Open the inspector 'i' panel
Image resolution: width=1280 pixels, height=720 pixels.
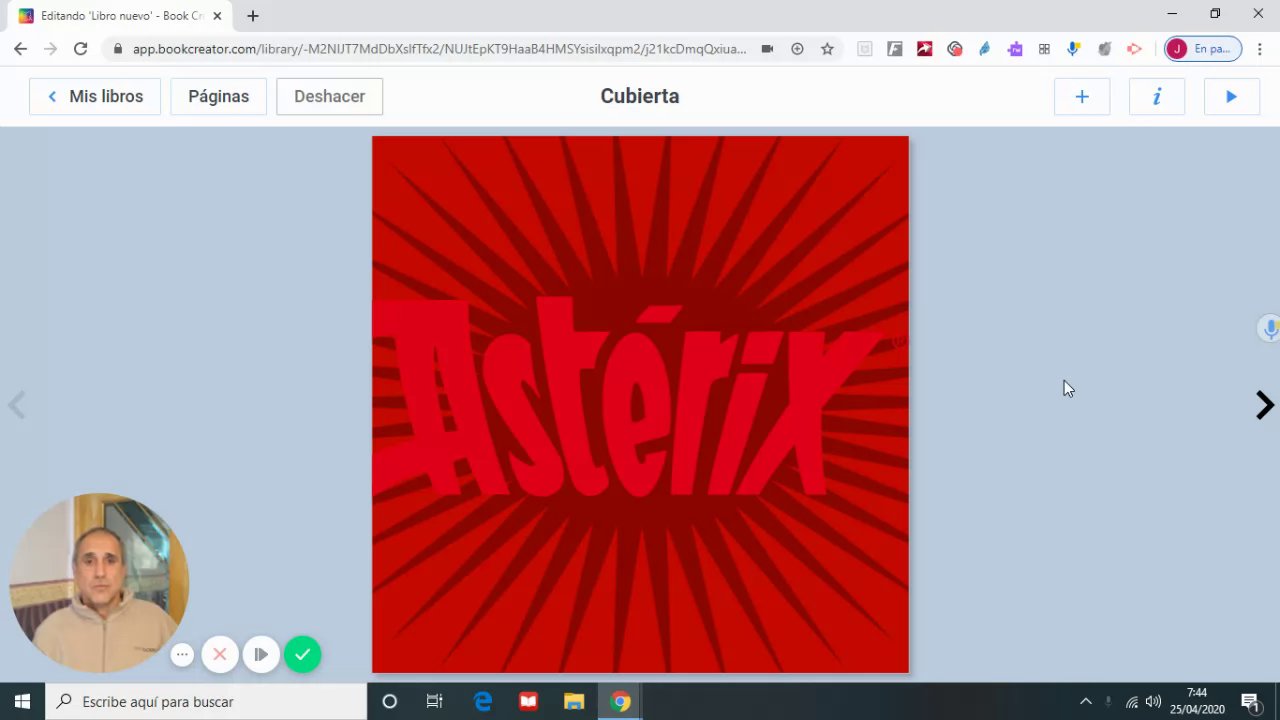(1157, 96)
